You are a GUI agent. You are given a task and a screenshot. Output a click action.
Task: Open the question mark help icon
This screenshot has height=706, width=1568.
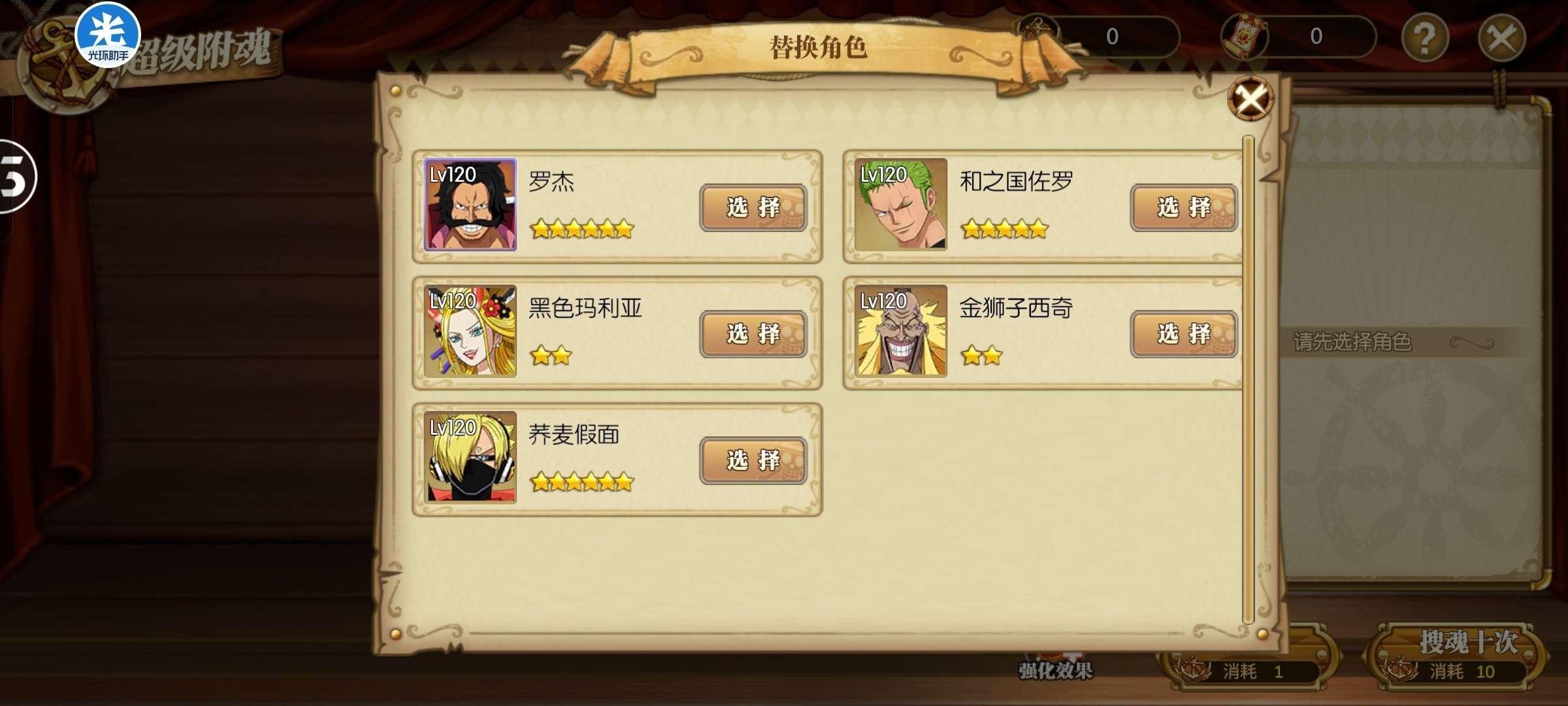pos(1425,38)
